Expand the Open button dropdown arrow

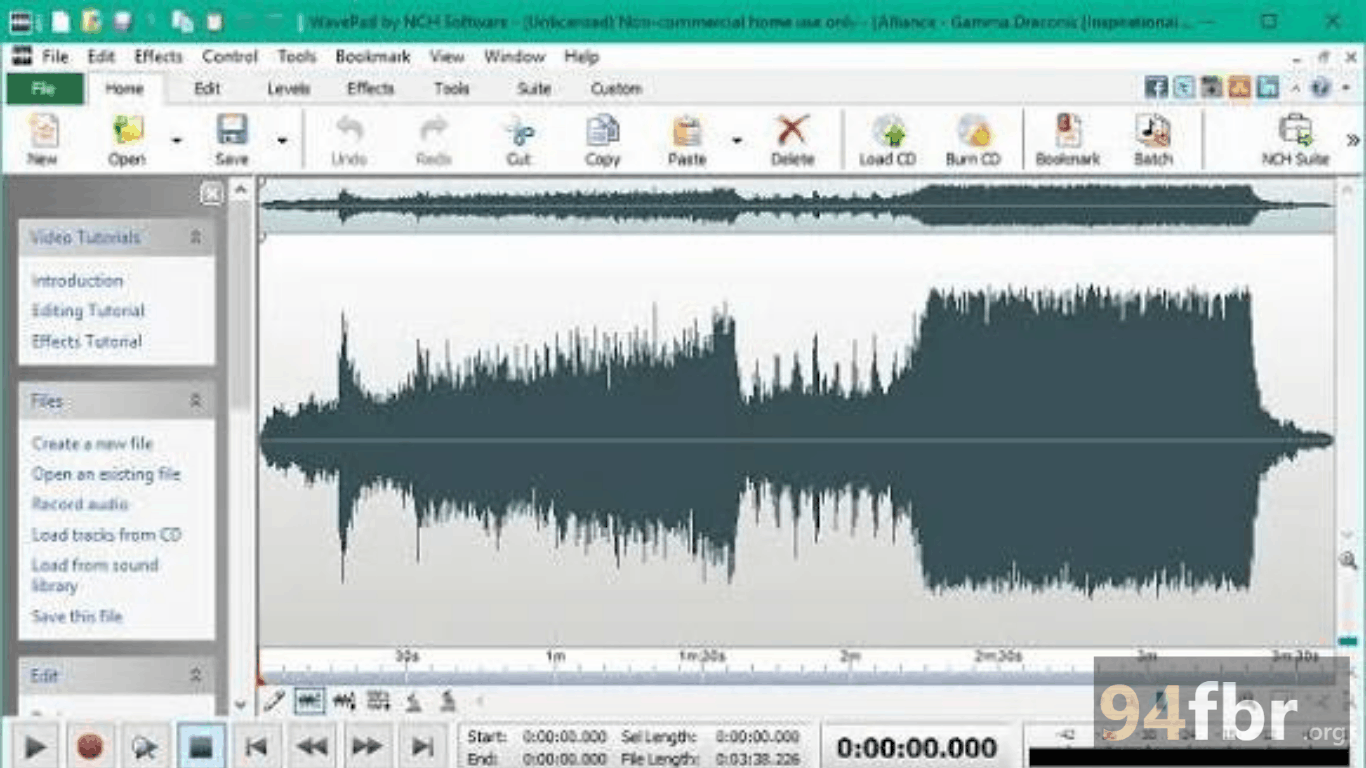point(177,140)
